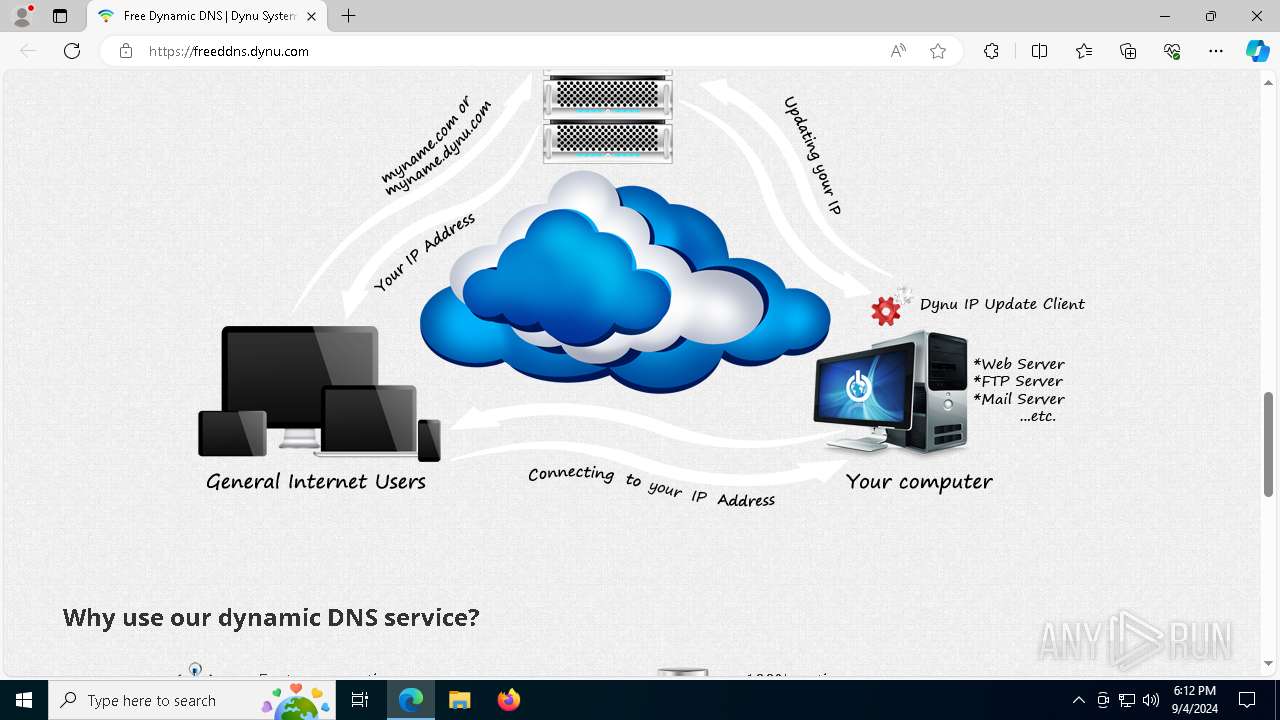Open Firefox from taskbar
The width and height of the screenshot is (1280, 720).
[x=508, y=700]
